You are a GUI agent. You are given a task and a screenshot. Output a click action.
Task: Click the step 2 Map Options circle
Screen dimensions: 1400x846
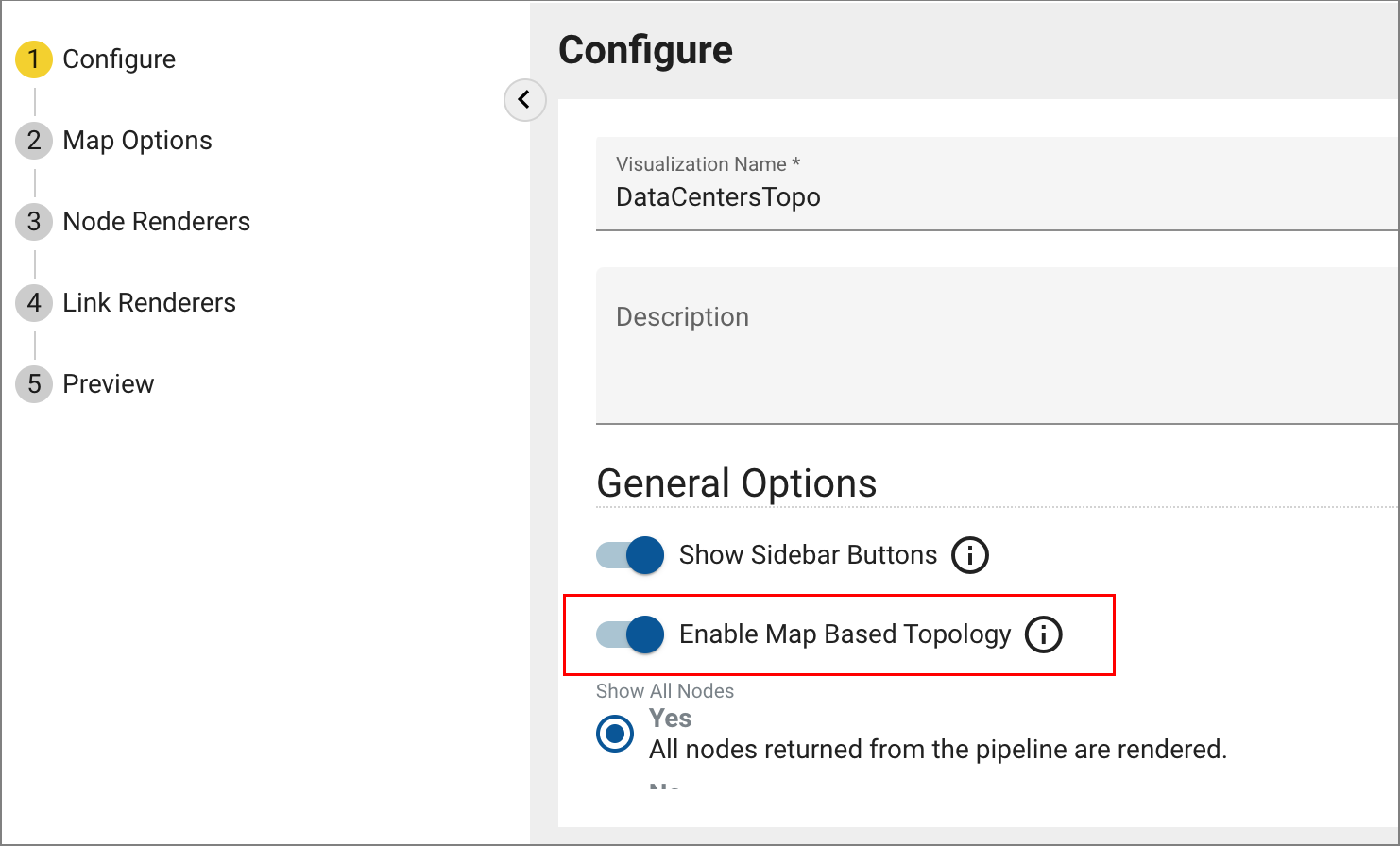tap(34, 140)
